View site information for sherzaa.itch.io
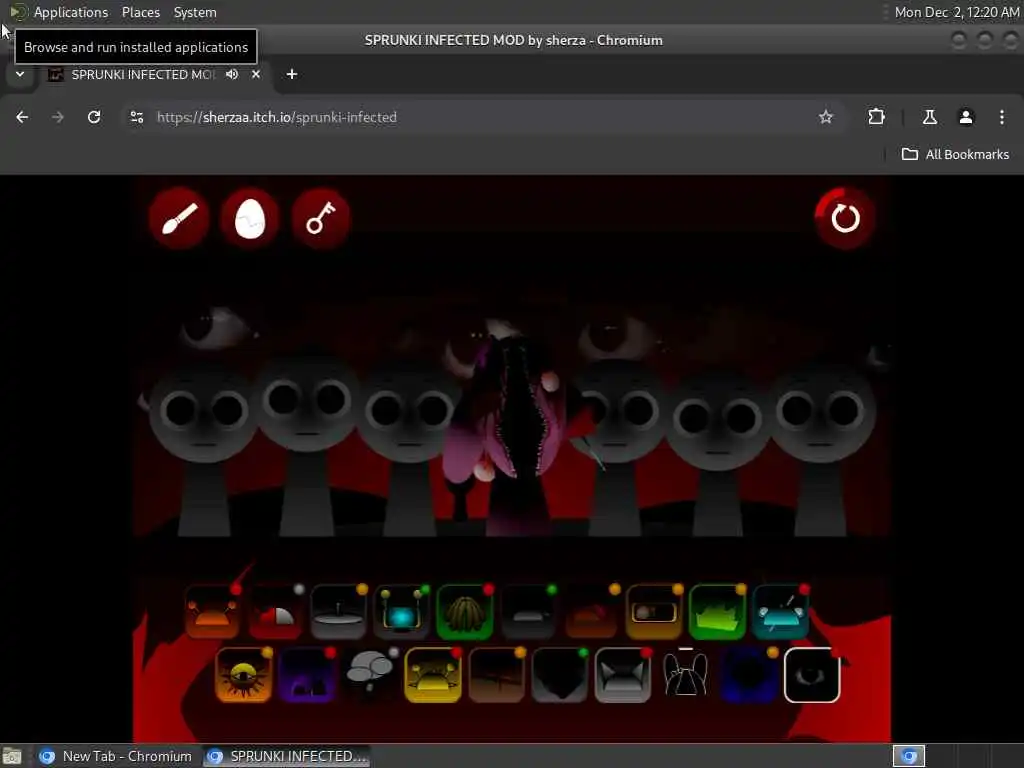Image resolution: width=1024 pixels, height=768 pixels. (x=136, y=117)
